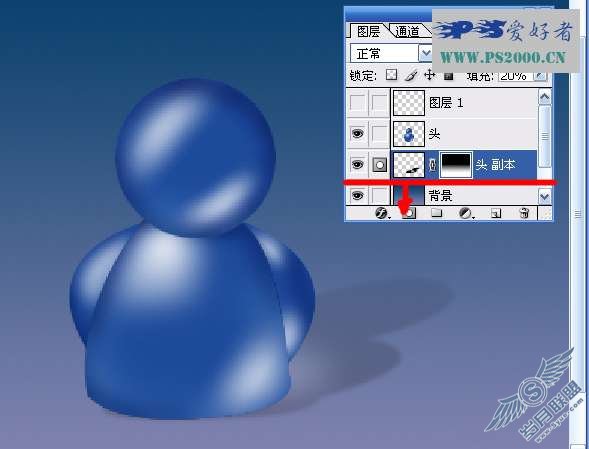Open the add layer style (fx) menu

pyautogui.click(x=382, y=213)
